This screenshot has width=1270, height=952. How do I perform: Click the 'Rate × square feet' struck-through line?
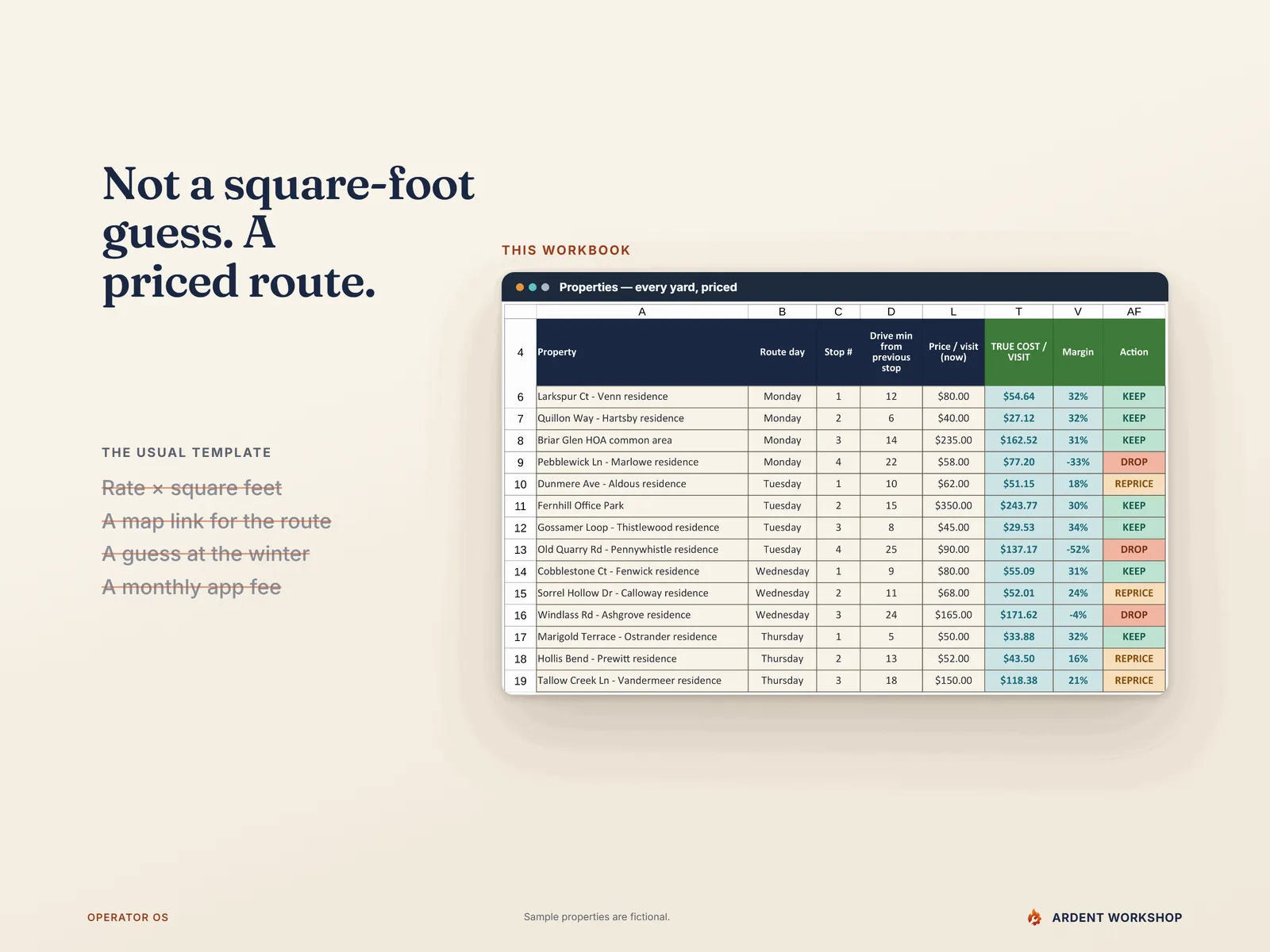click(x=192, y=488)
